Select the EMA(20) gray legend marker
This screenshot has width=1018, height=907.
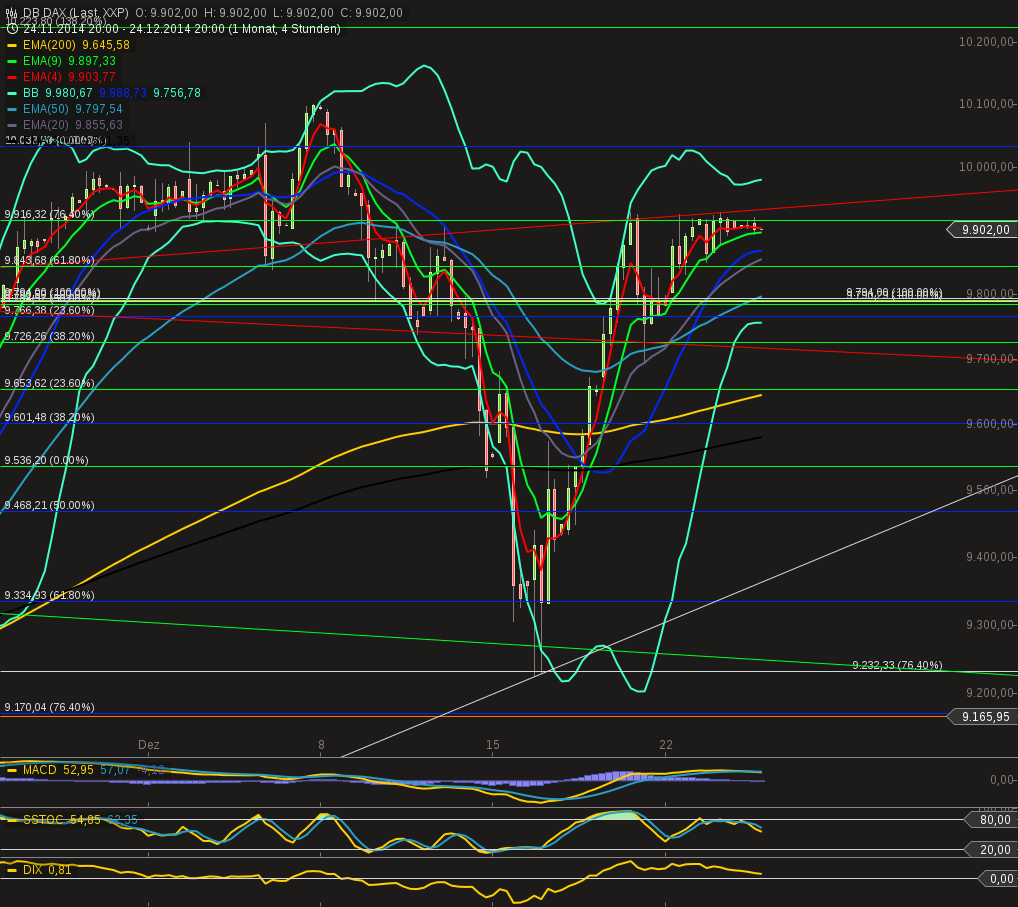point(12,125)
